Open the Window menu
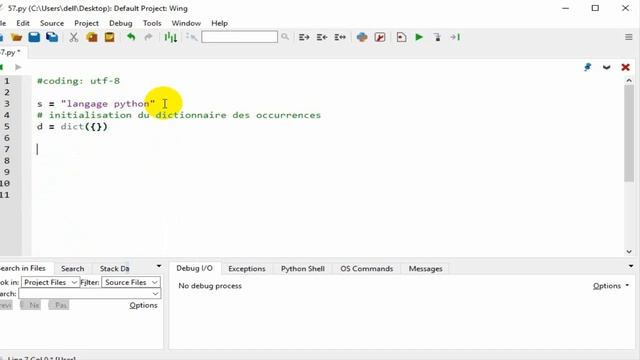Screen dimensions: 640x360 click(x=186, y=23)
